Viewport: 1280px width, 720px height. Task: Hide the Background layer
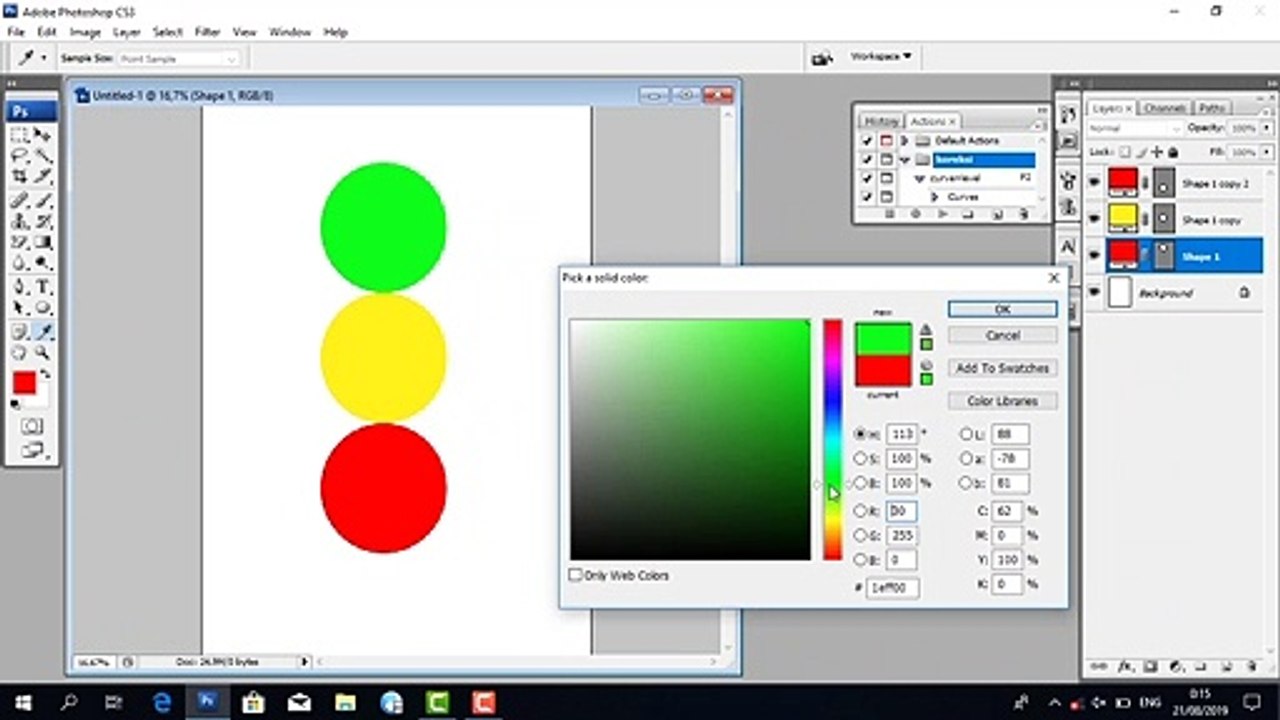[1094, 293]
